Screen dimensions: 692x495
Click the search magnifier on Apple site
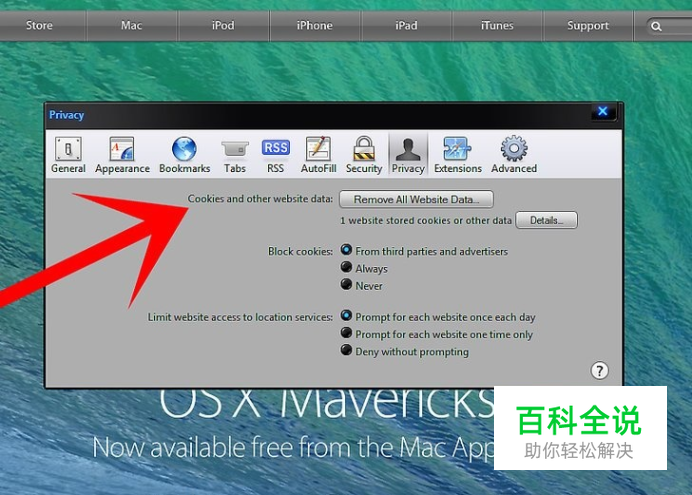pos(656,26)
